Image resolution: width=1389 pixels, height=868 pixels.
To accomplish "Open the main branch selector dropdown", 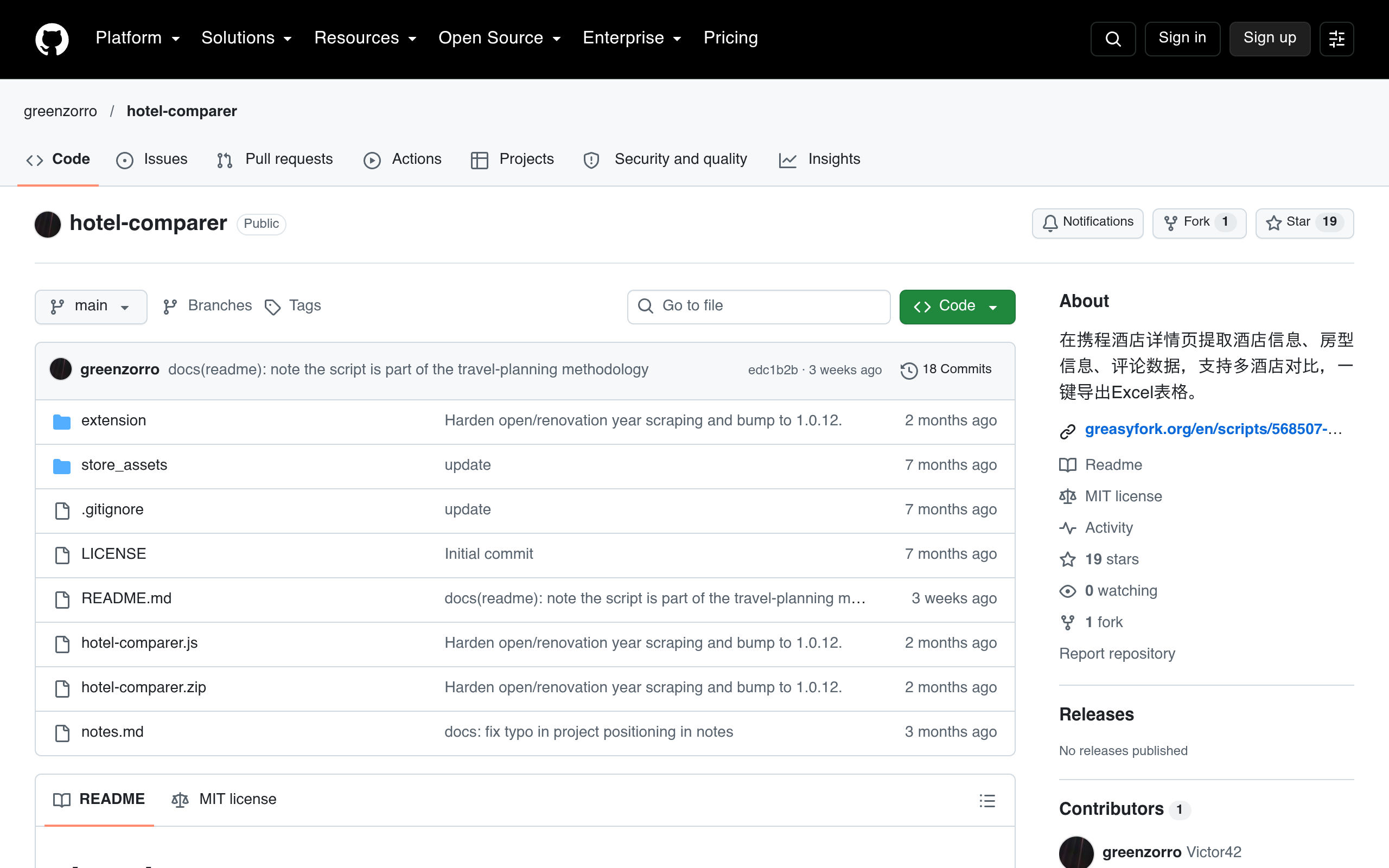I will tap(91, 307).
